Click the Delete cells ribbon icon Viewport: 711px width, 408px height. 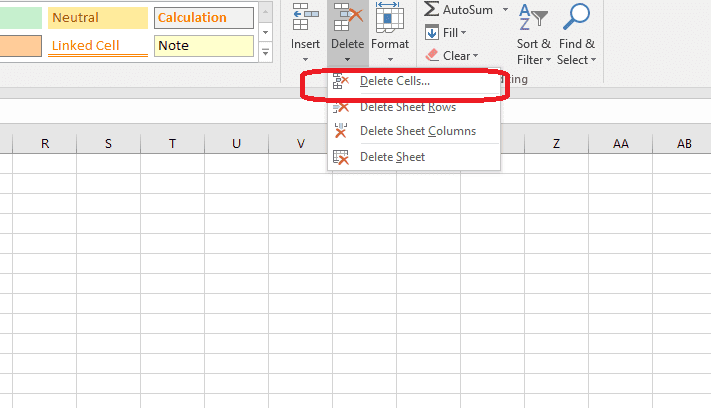click(x=347, y=17)
